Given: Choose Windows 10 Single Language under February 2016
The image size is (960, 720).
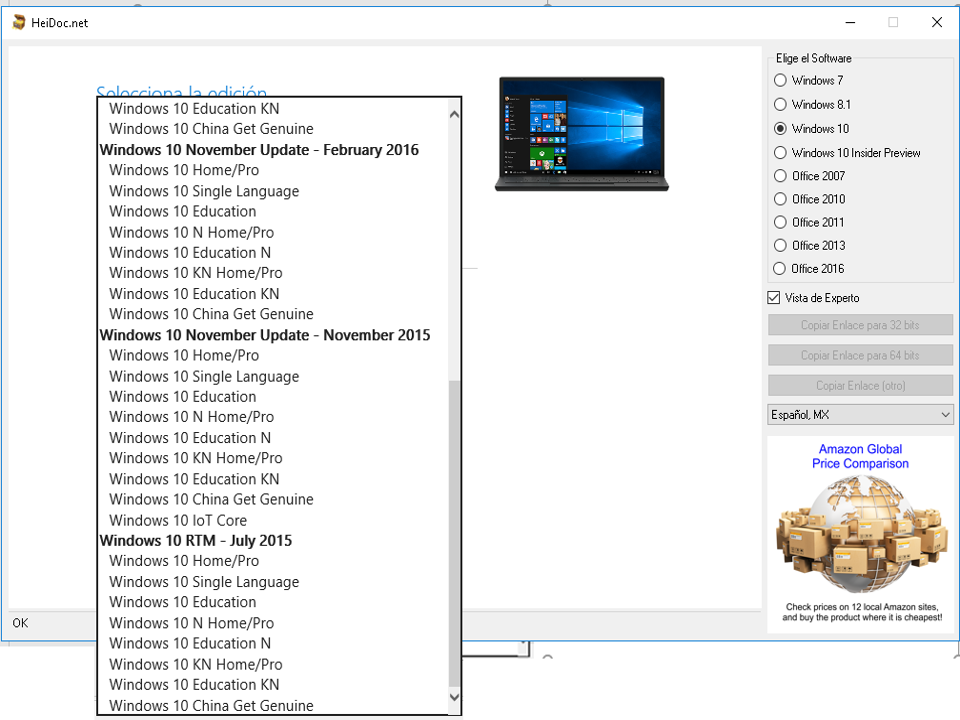Looking at the screenshot, I should coord(204,191).
